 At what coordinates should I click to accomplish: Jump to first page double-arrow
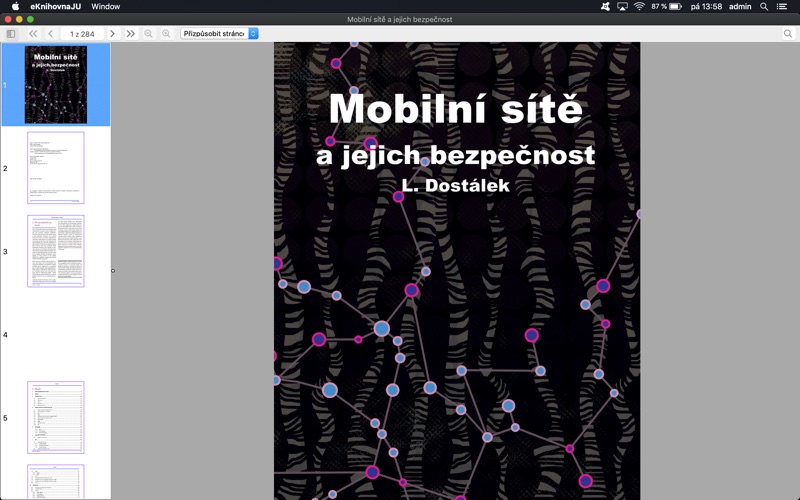pos(33,34)
